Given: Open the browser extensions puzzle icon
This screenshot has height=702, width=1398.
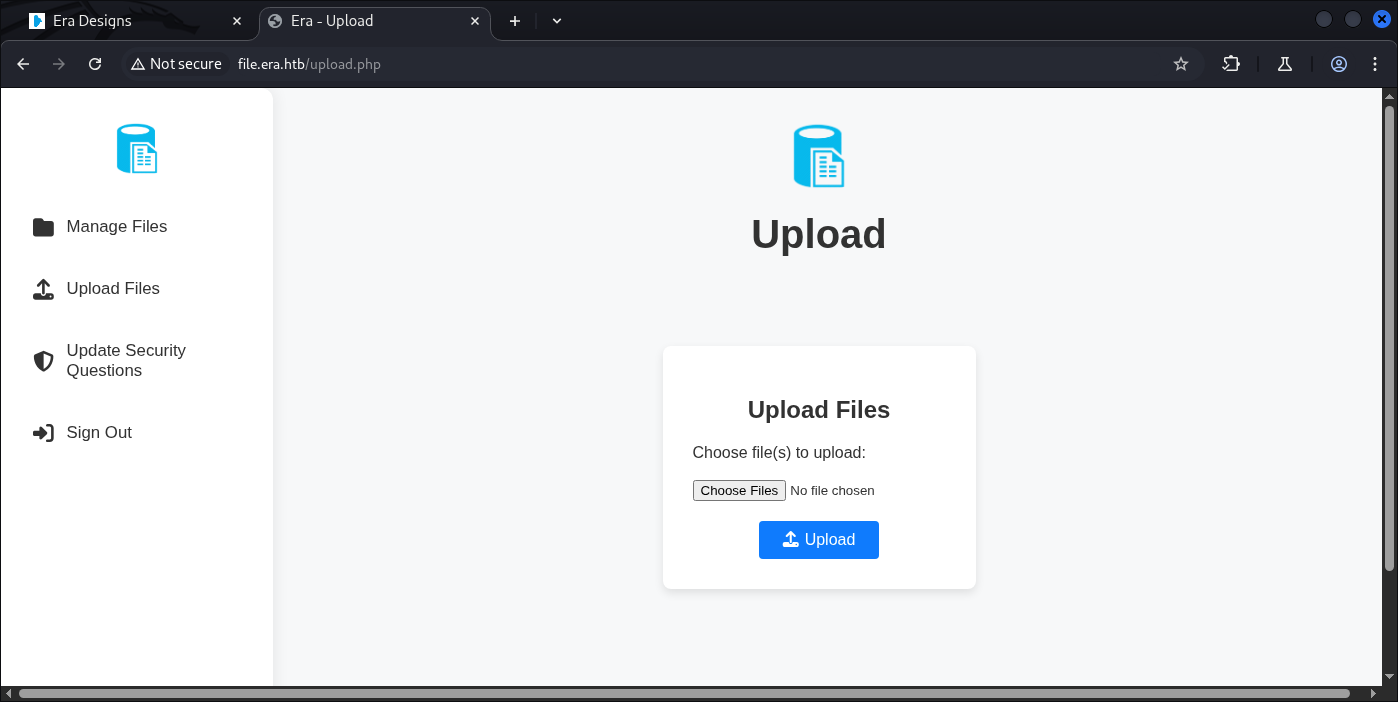Looking at the screenshot, I should tap(1231, 64).
